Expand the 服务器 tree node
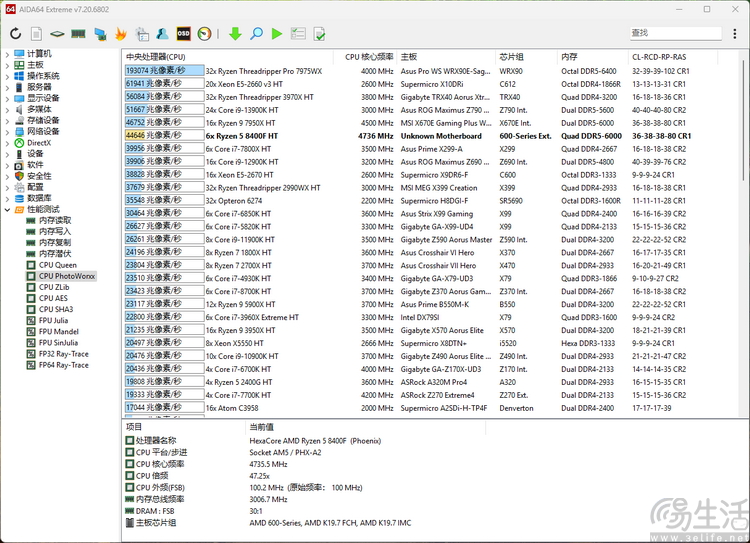 (x=7, y=87)
